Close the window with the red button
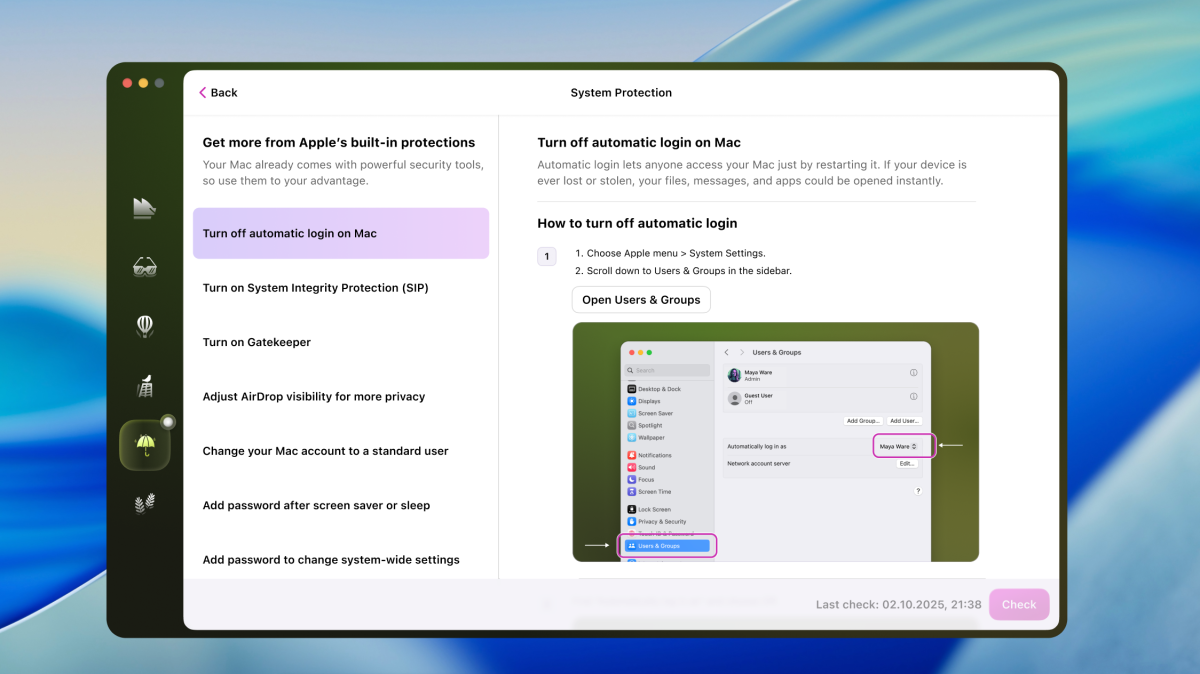 (127, 83)
